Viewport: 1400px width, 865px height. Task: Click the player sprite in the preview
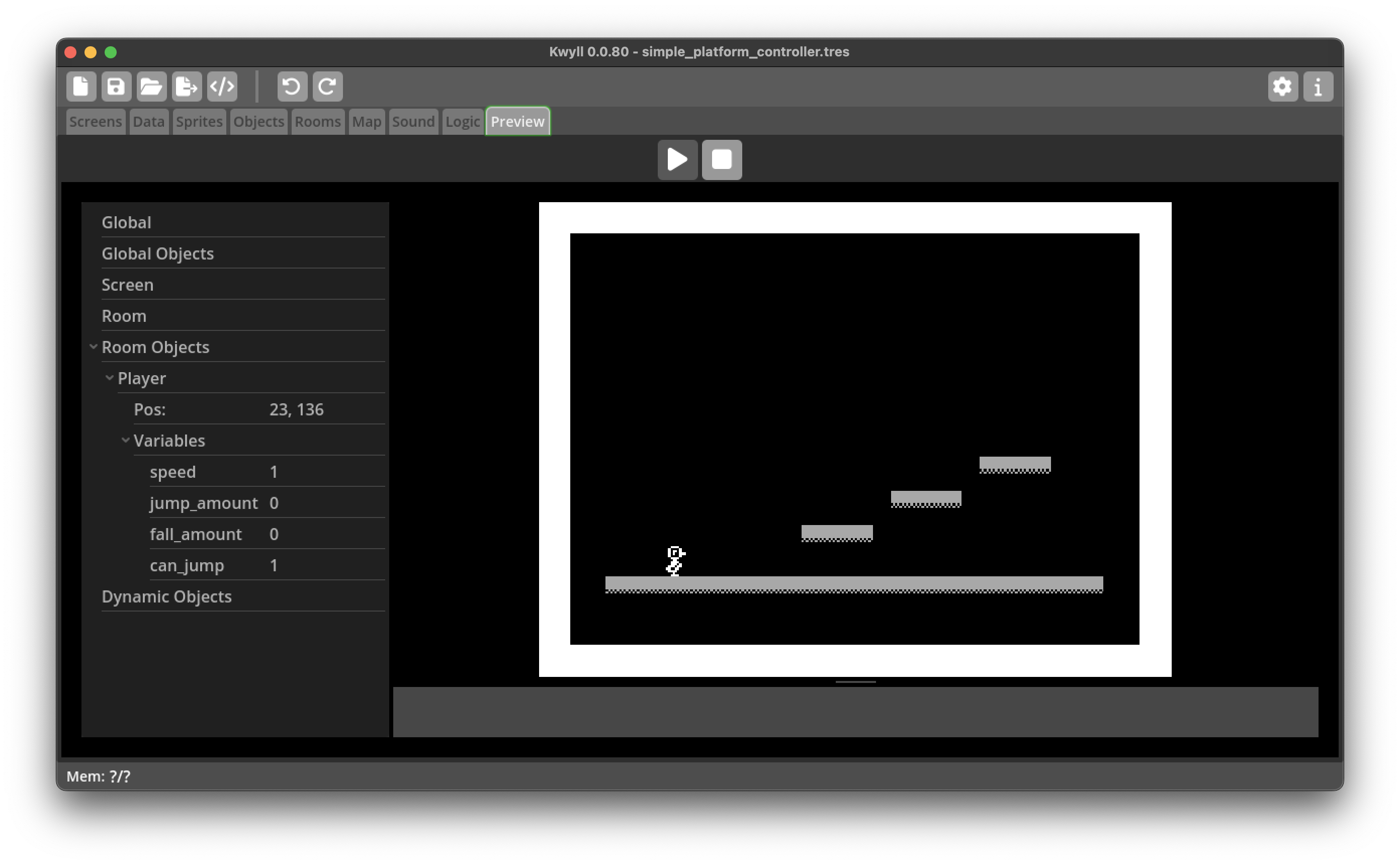(675, 561)
